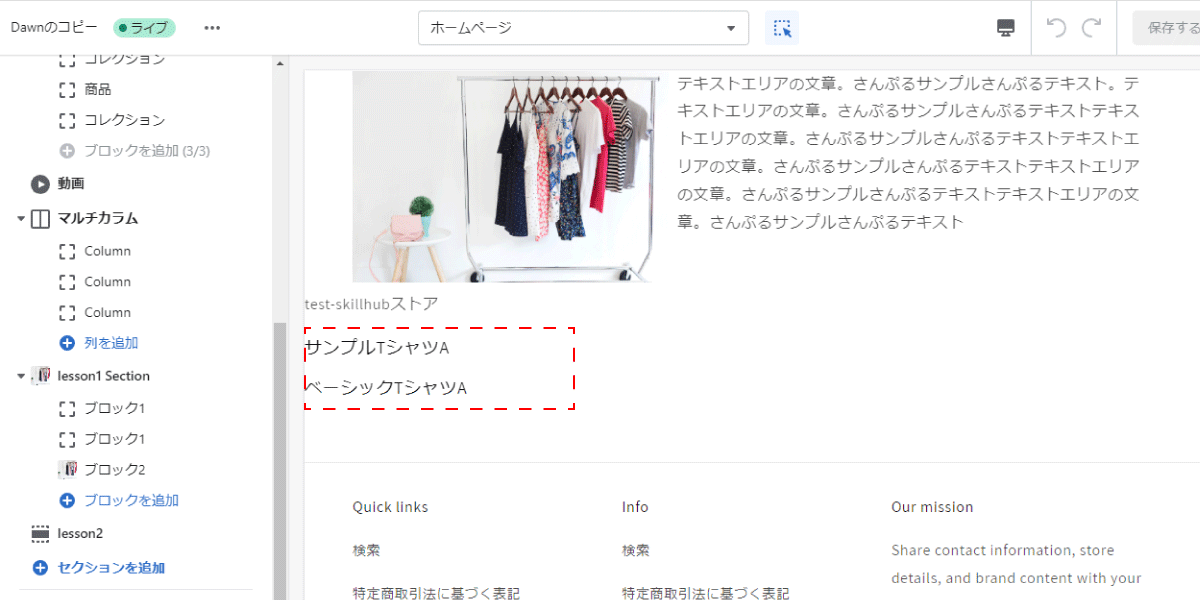Click the 動画 section play icon

[x=40, y=184]
